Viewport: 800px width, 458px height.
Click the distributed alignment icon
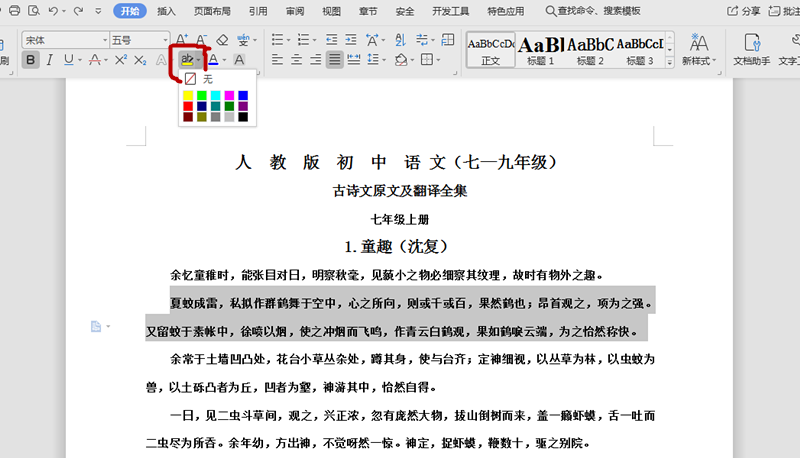pos(354,60)
